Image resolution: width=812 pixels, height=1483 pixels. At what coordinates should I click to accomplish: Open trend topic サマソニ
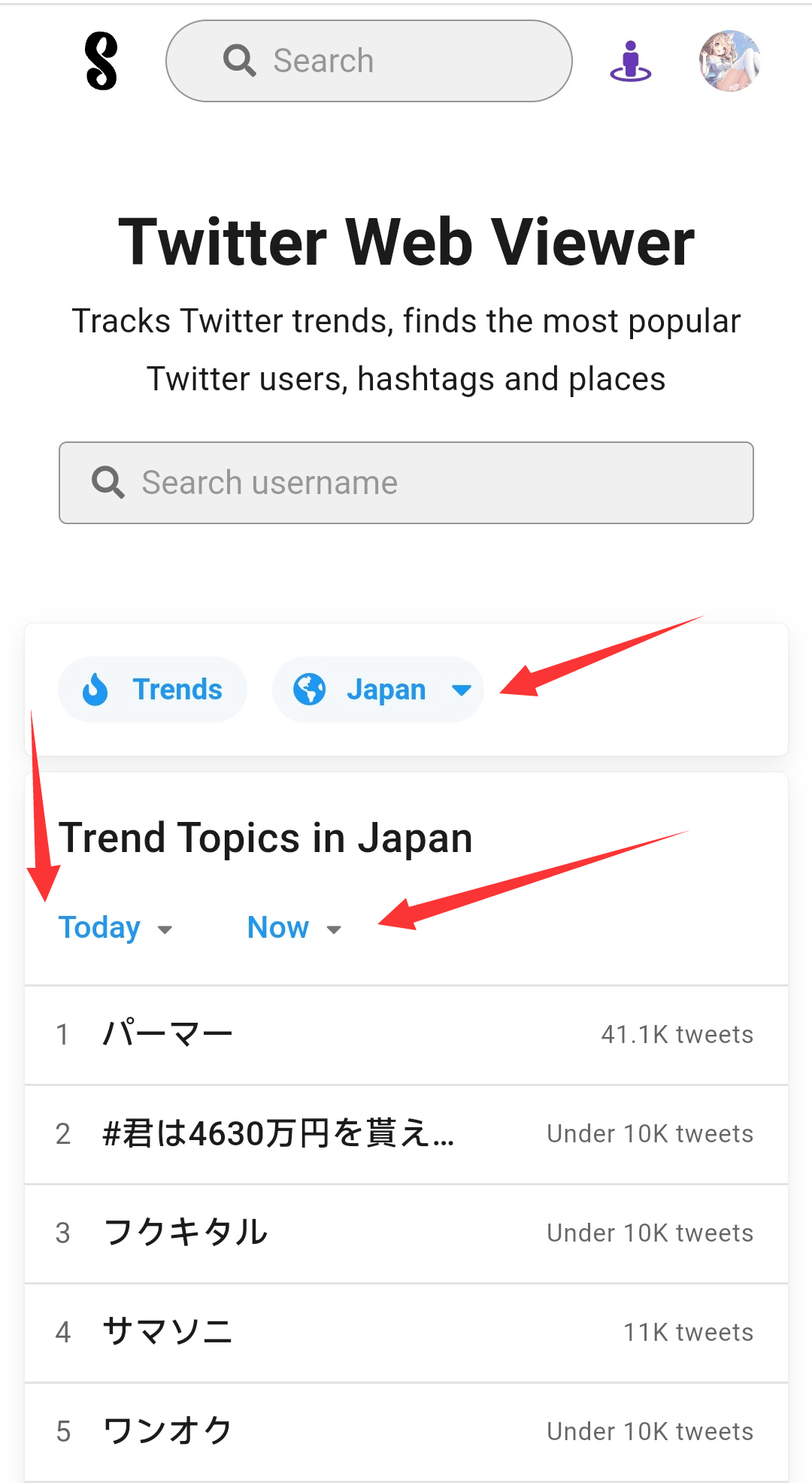406,1333
